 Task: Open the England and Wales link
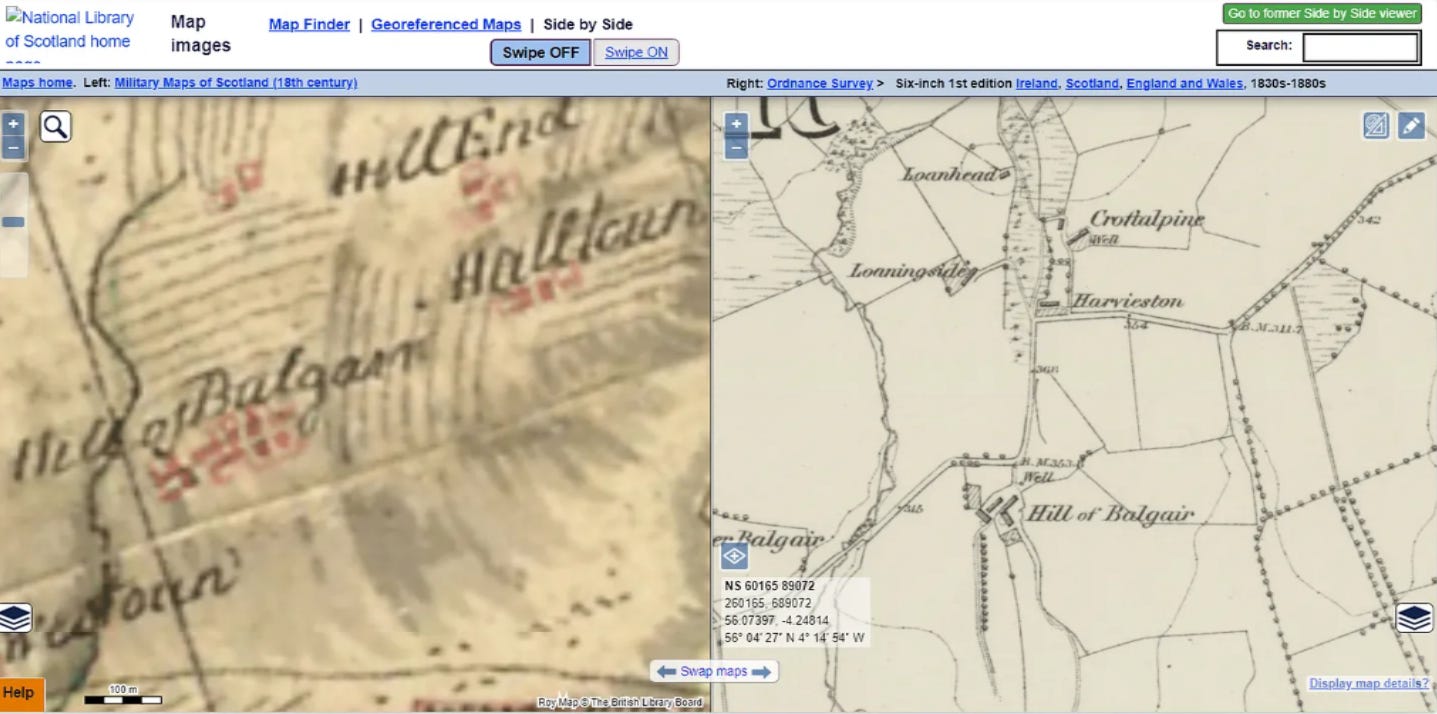click(x=1184, y=84)
